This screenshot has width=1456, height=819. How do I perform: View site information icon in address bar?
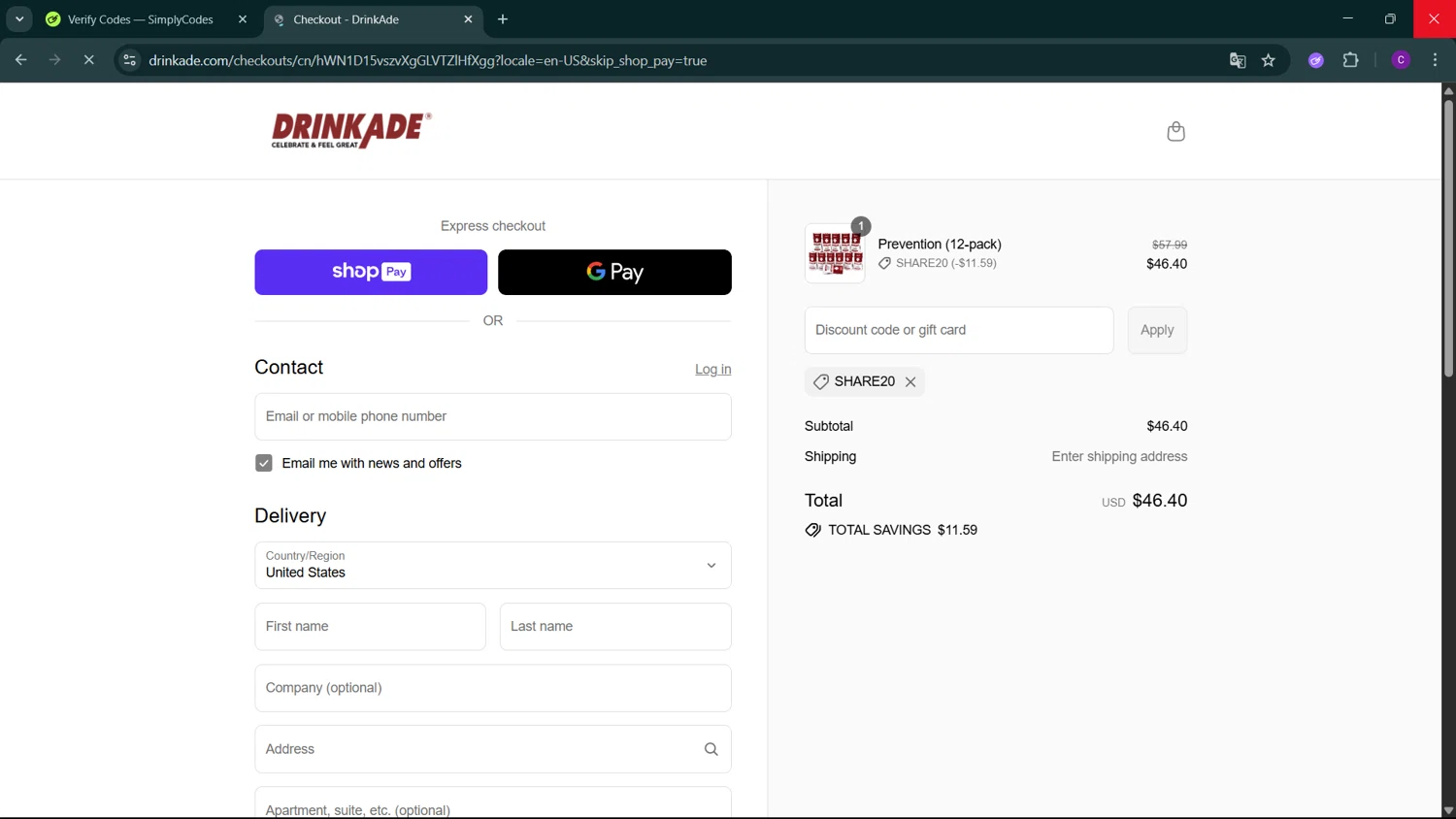[129, 60]
